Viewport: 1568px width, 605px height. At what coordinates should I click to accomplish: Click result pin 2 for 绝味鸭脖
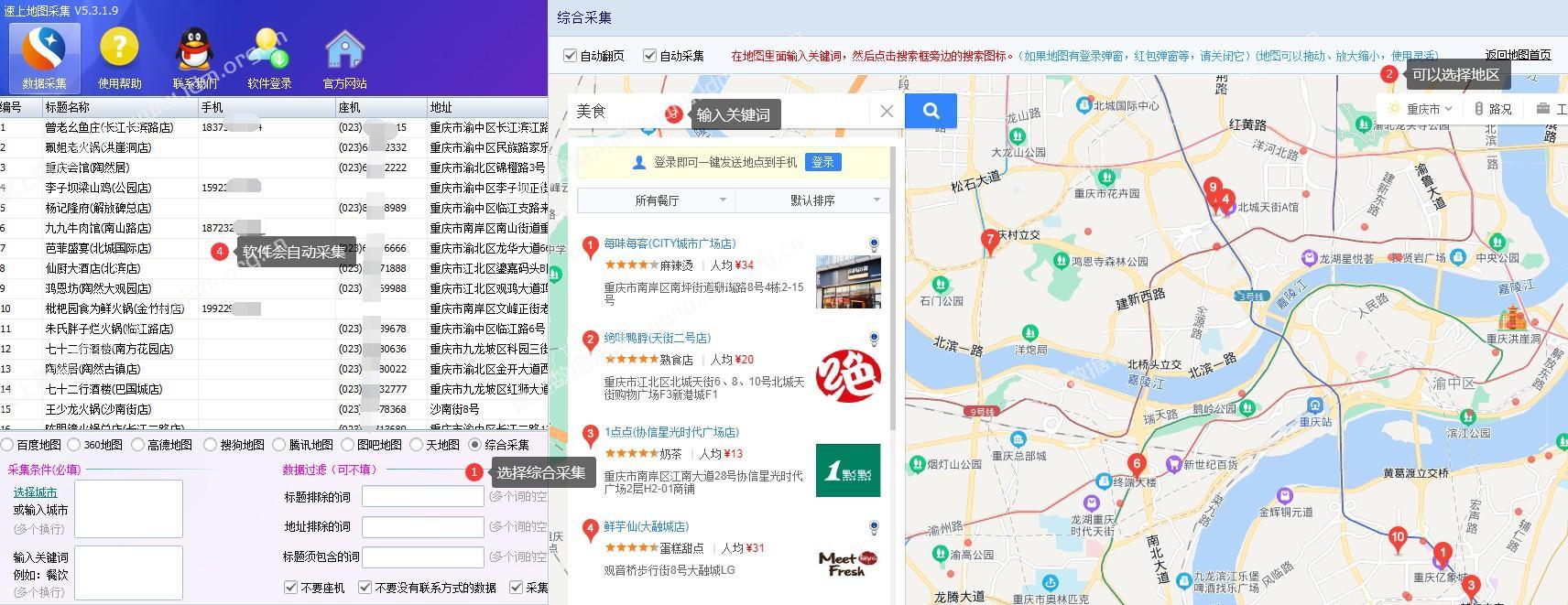click(x=590, y=341)
